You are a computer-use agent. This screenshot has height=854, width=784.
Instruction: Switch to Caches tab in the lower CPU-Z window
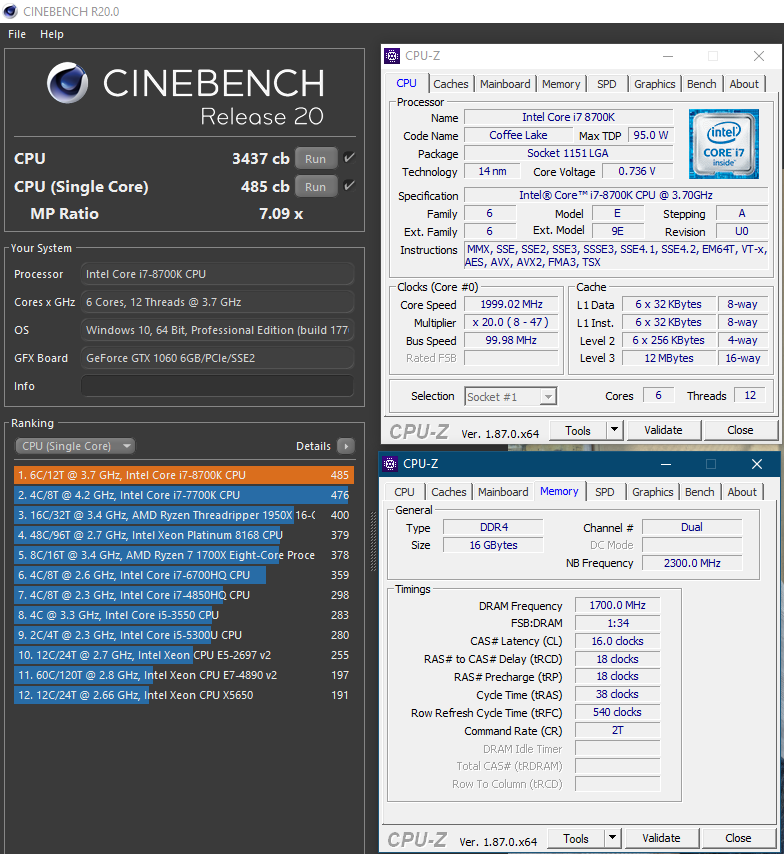(x=448, y=492)
